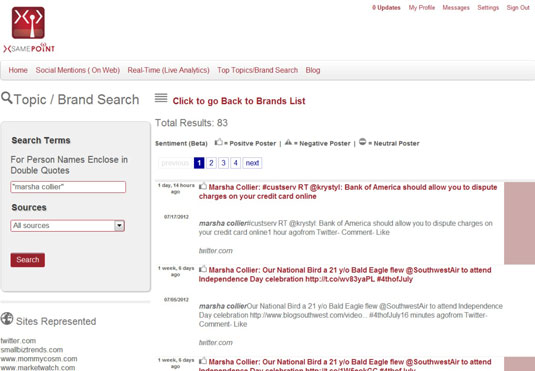Open 0 Updates link
535x371 pixels.
click(x=386, y=8)
